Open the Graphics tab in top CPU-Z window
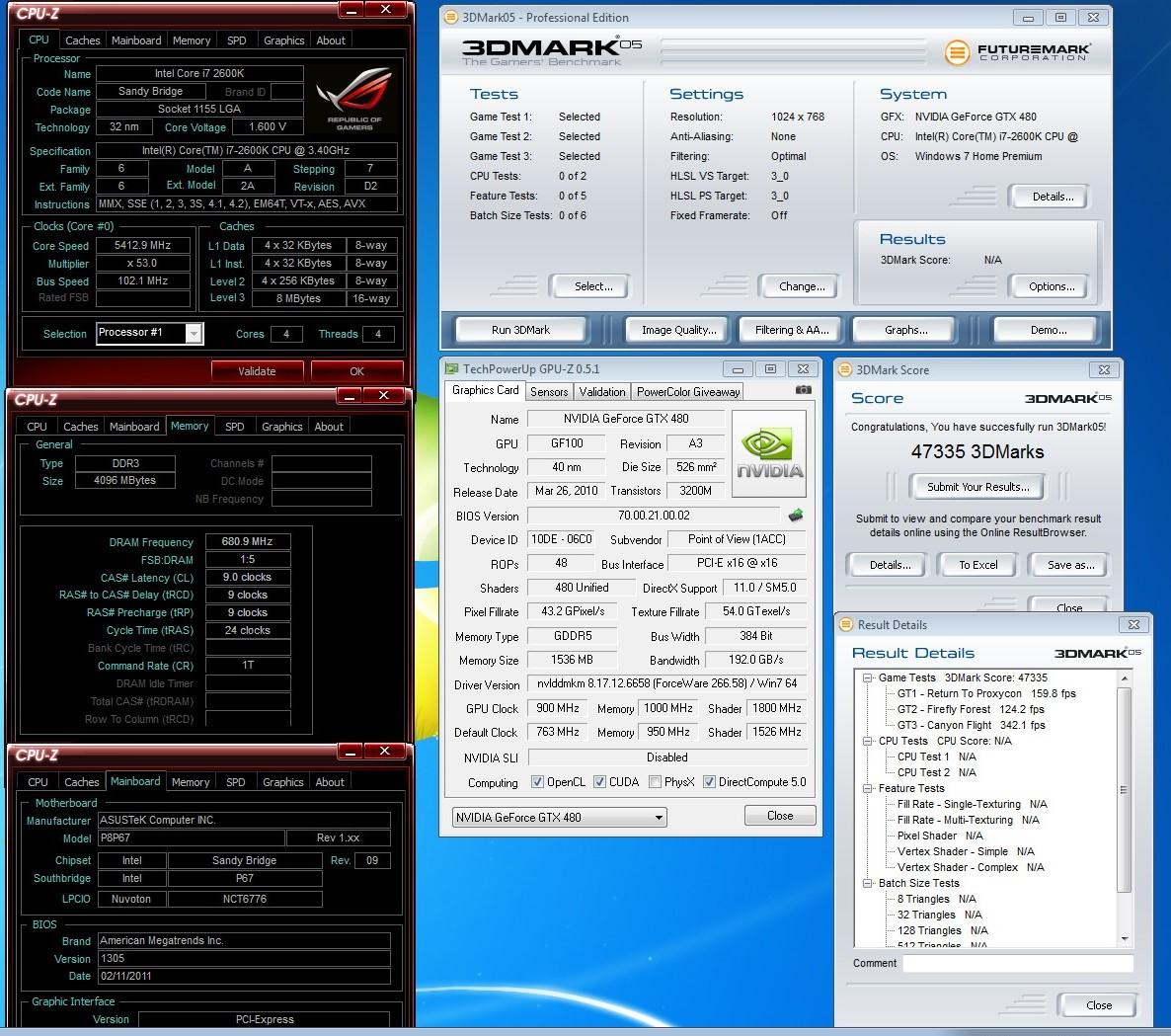The image size is (1171, 1036). [283, 40]
